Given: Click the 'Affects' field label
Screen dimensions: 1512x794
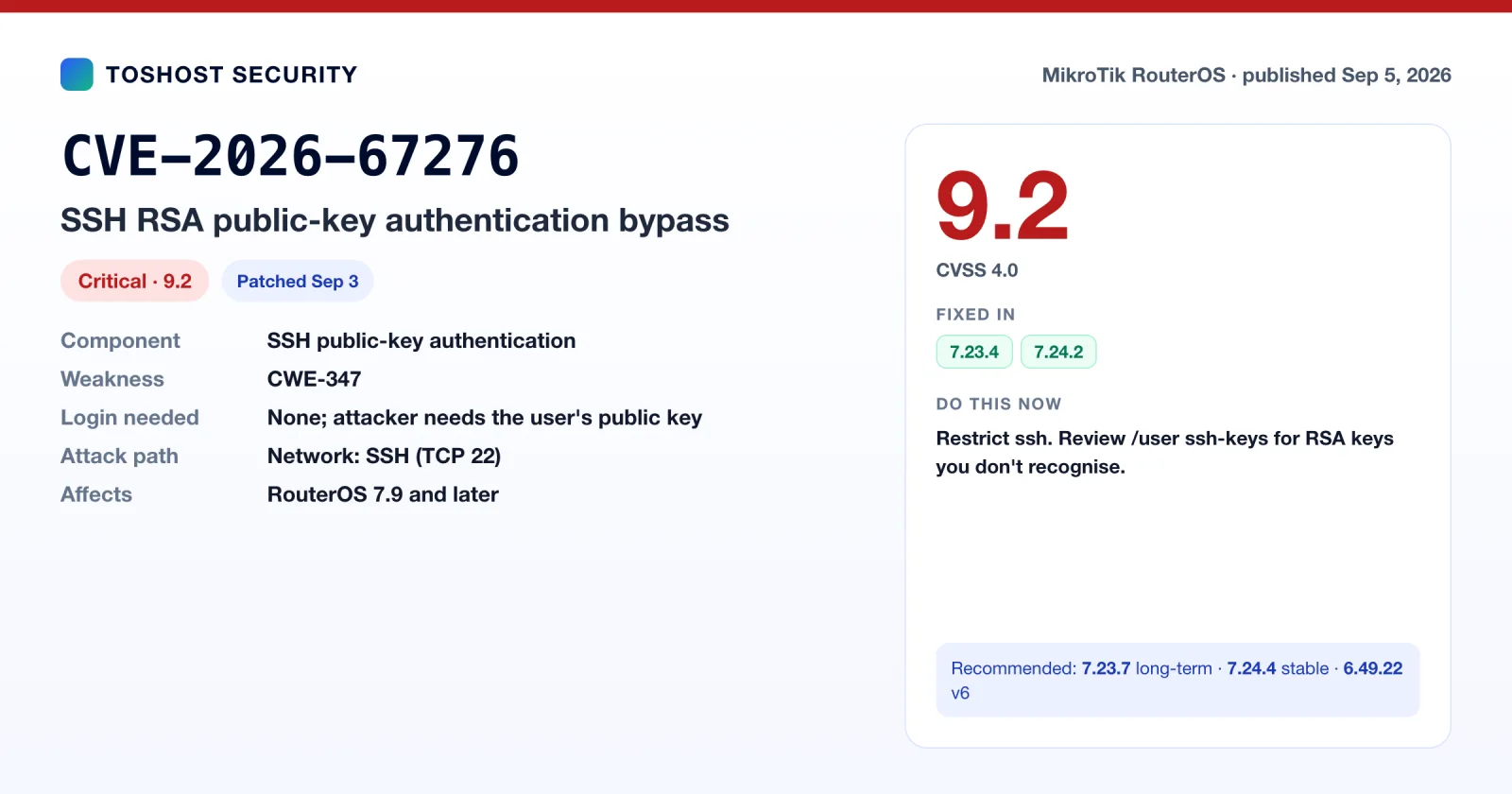Looking at the screenshot, I should click(x=96, y=494).
